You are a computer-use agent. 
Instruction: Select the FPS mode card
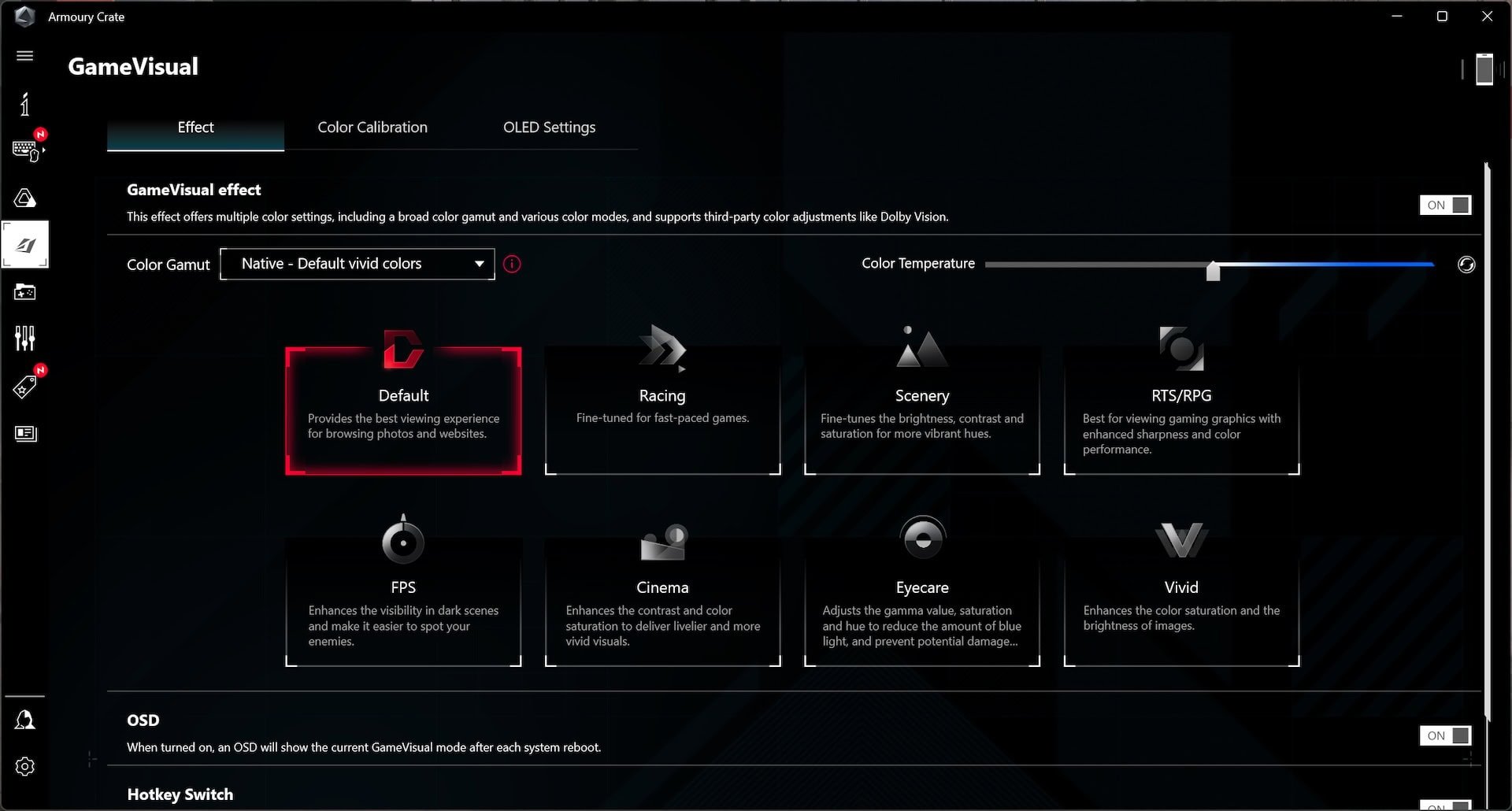(x=403, y=602)
